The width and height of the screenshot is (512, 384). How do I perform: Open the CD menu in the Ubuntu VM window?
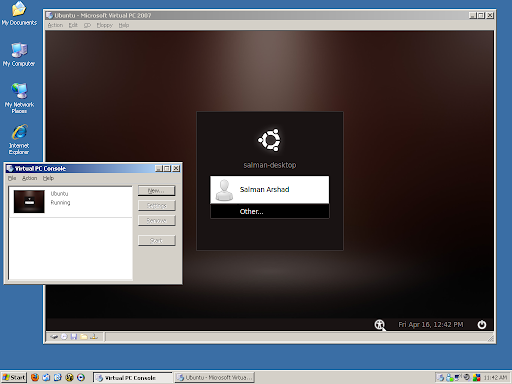87,25
